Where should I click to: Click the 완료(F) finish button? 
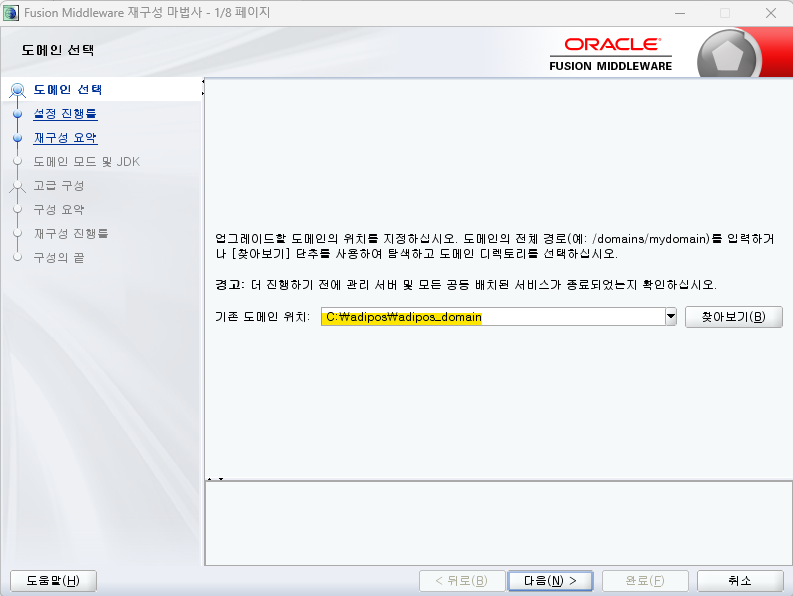(645, 580)
